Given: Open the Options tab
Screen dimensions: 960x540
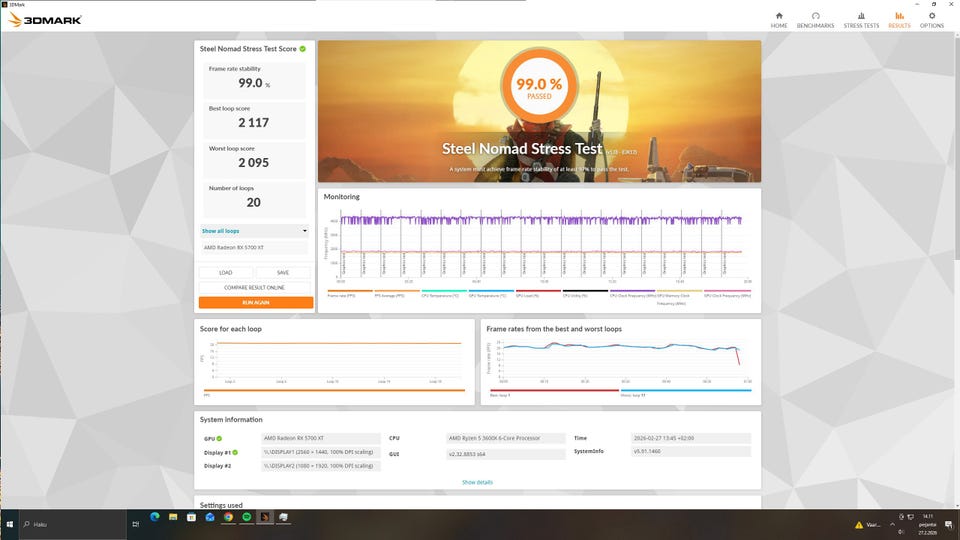Looking at the screenshot, I should click(931, 20).
